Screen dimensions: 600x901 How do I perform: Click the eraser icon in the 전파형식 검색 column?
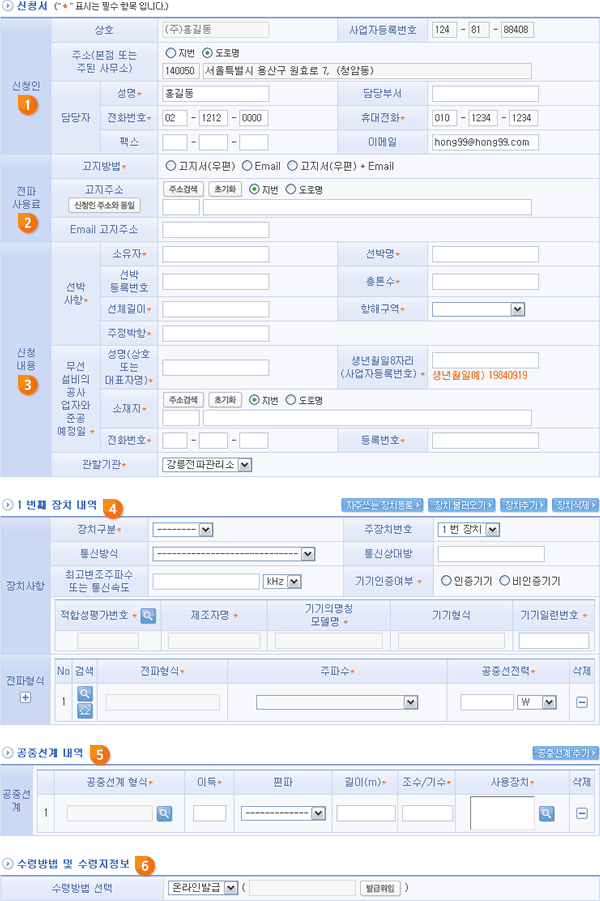(84, 711)
